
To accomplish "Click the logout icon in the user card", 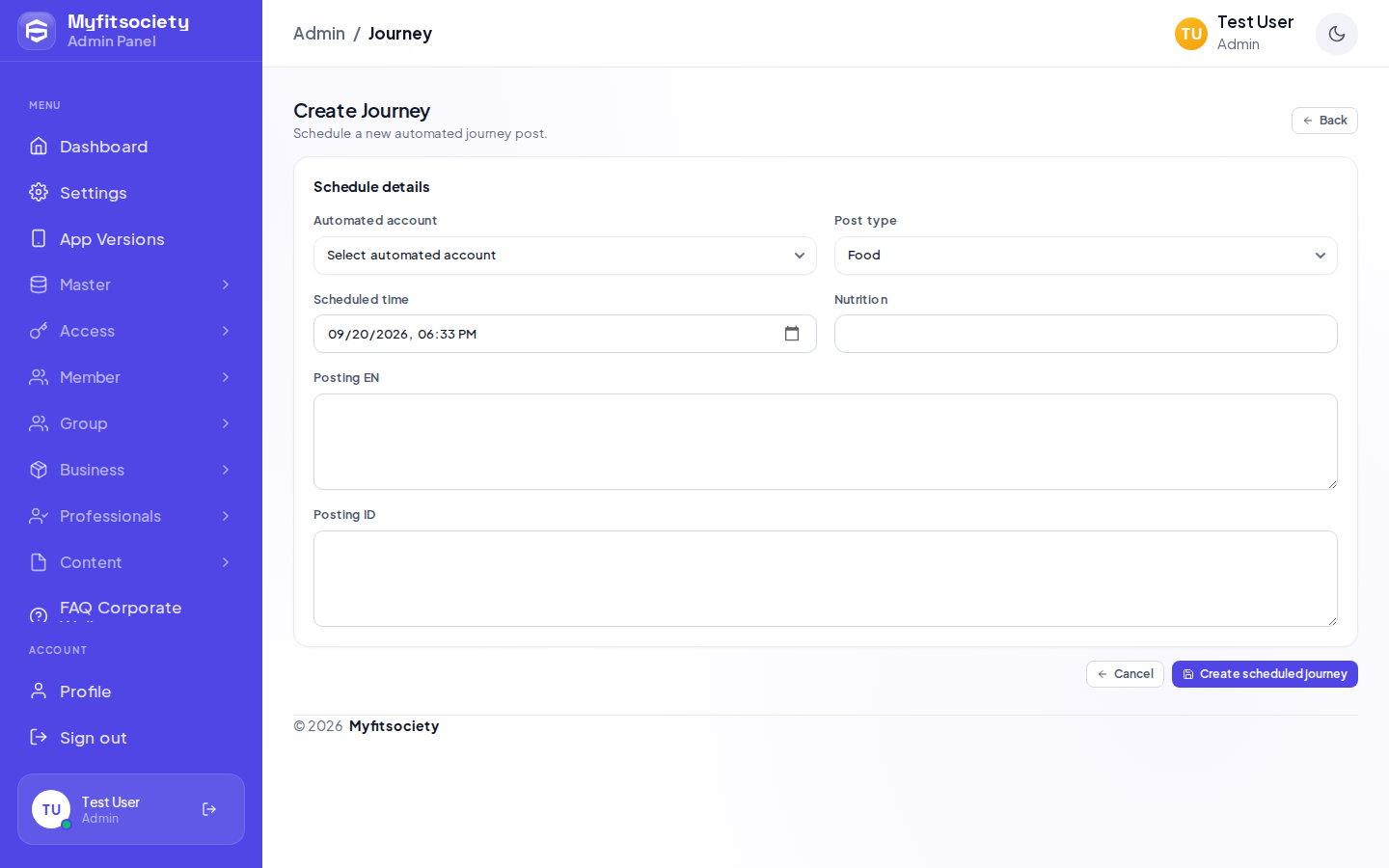I will [x=209, y=809].
